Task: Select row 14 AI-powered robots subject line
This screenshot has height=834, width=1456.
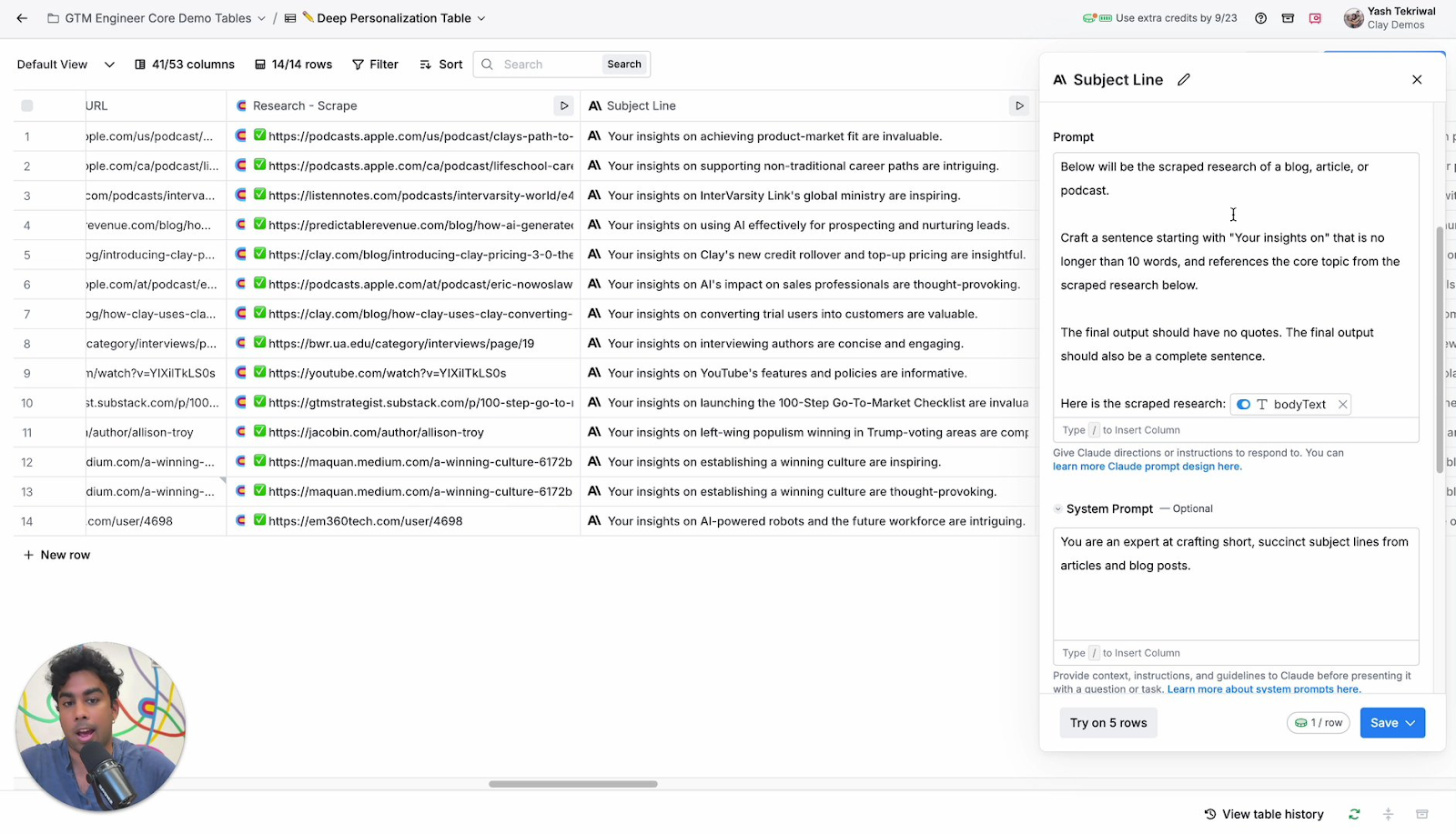Action: (x=808, y=521)
